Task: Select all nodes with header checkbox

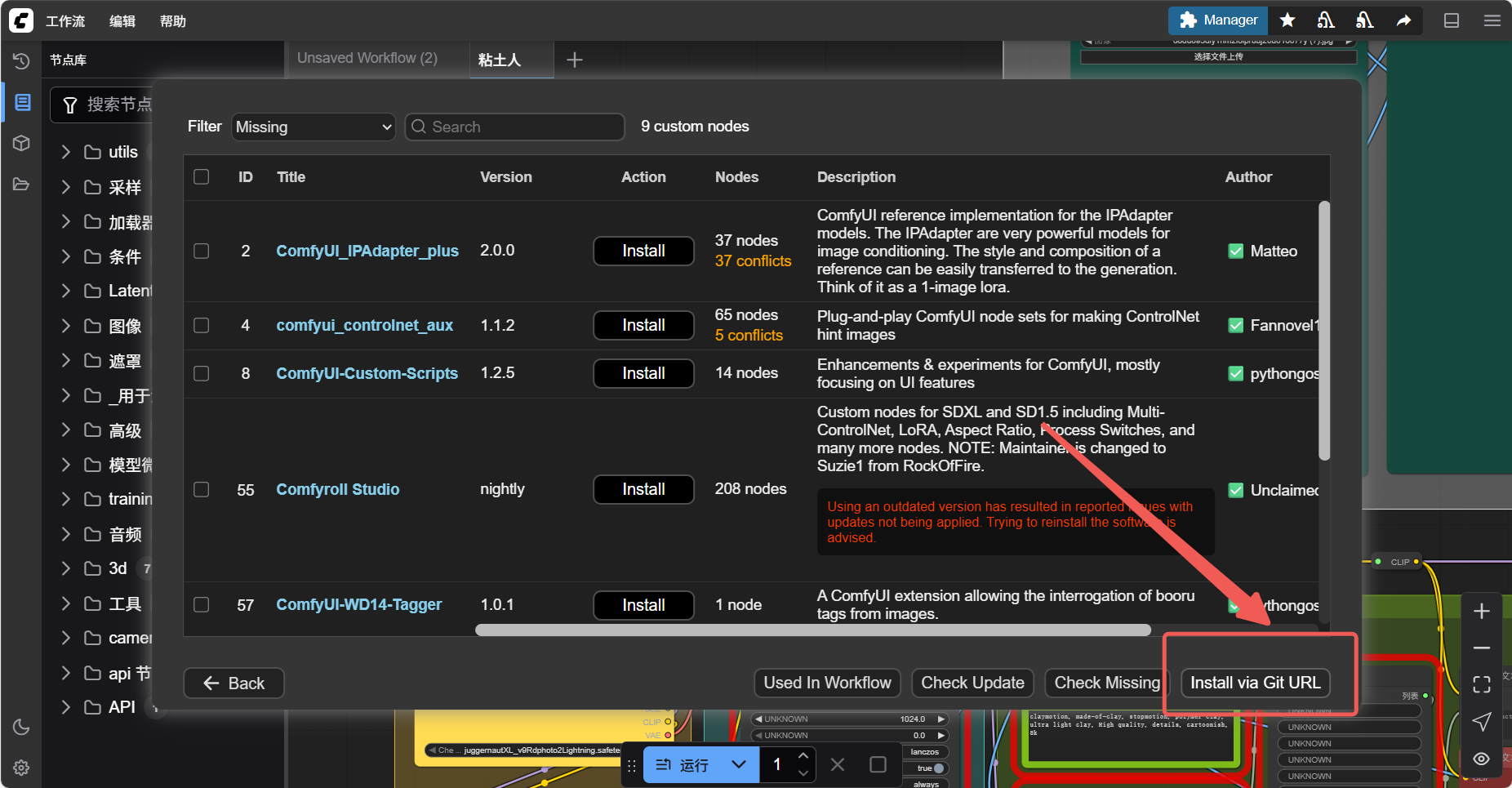Action: point(202,177)
